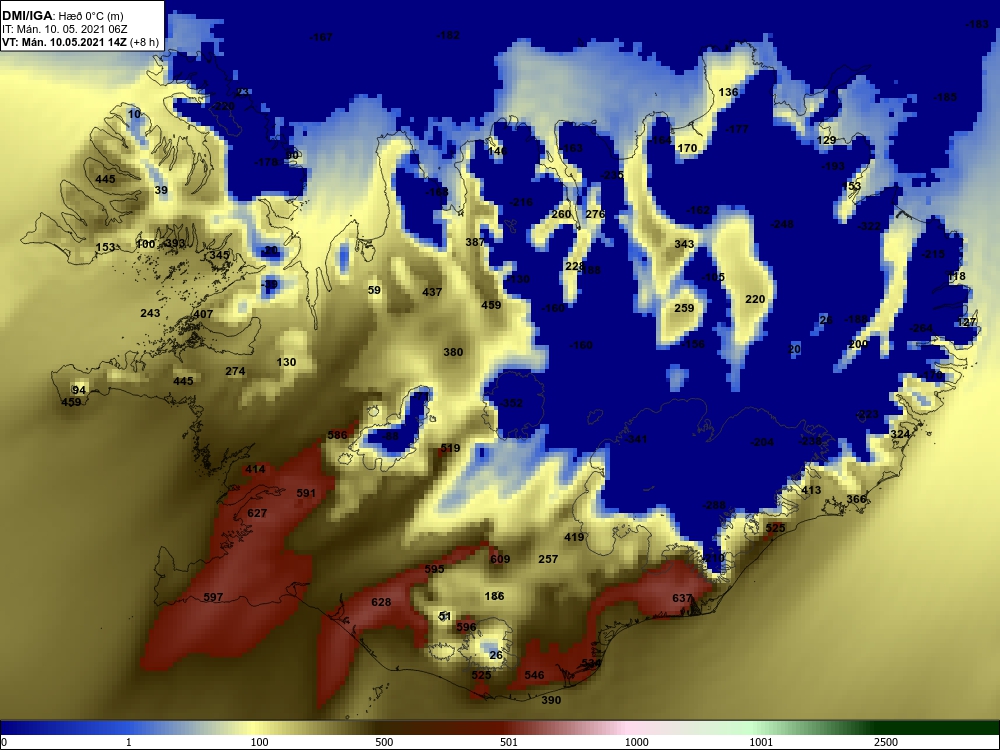1000x750 pixels.
Task: Click the map value '136'
Action: 728,92
